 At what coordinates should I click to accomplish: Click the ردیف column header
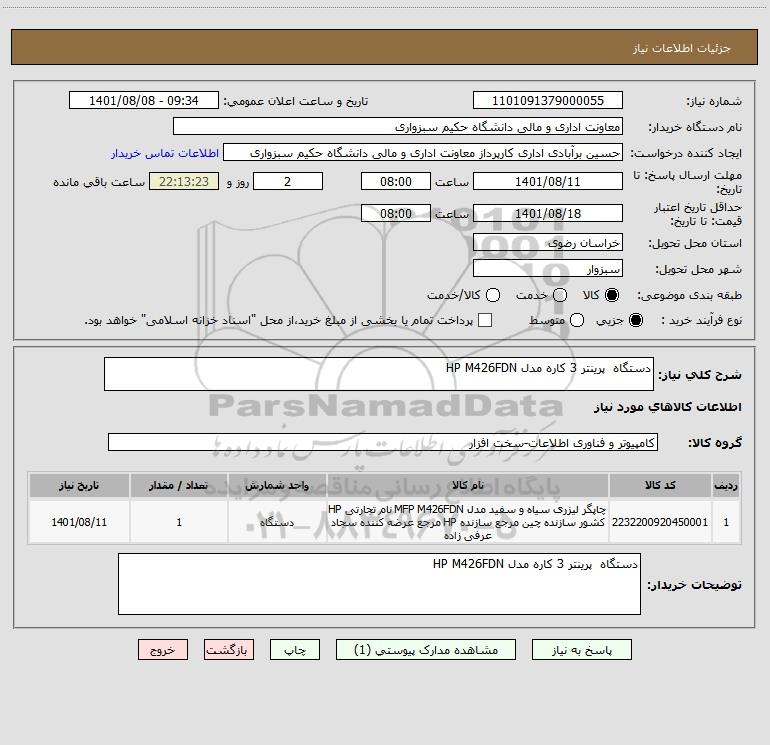[x=726, y=486]
